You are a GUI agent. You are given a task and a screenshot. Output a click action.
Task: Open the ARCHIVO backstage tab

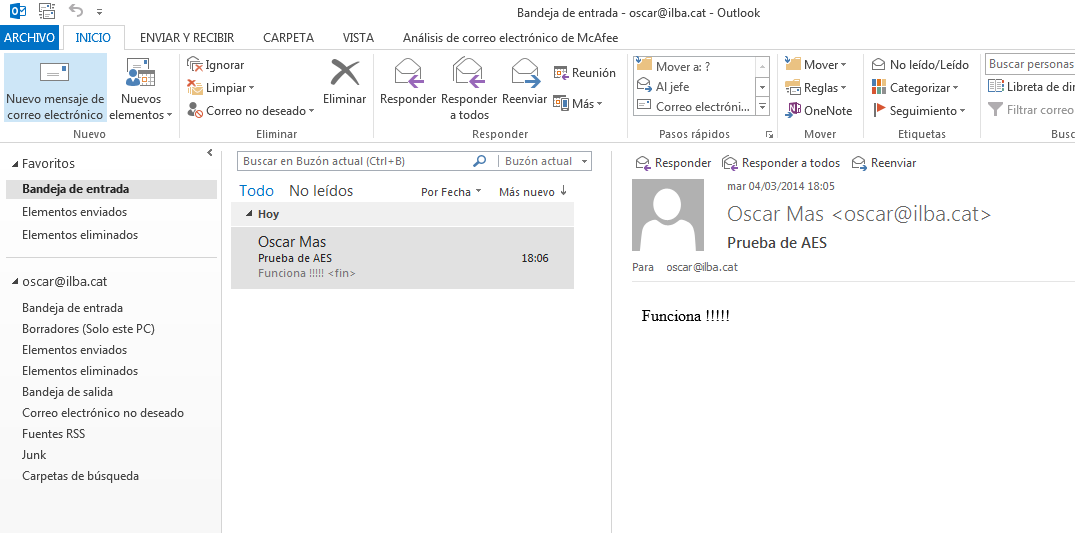tap(29, 38)
